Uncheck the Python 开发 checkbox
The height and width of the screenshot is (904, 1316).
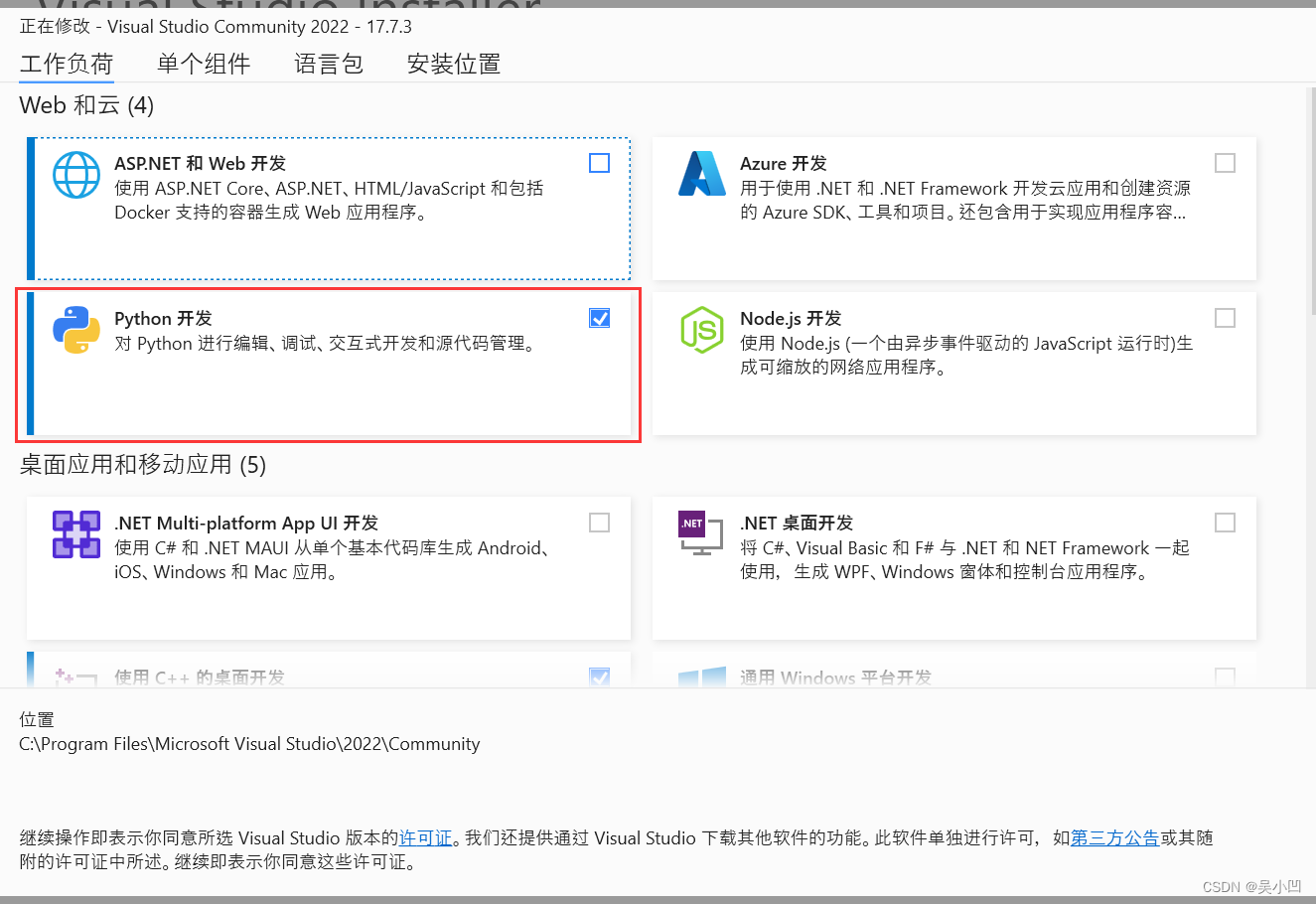point(600,318)
